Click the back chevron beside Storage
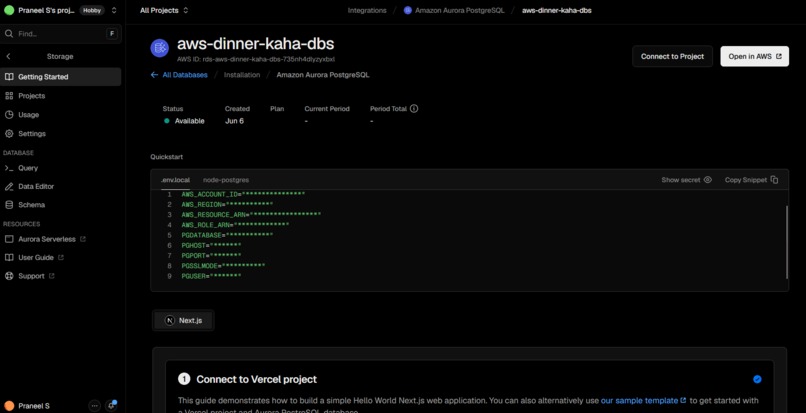Viewport: 806px width, 413px height. click(8, 57)
